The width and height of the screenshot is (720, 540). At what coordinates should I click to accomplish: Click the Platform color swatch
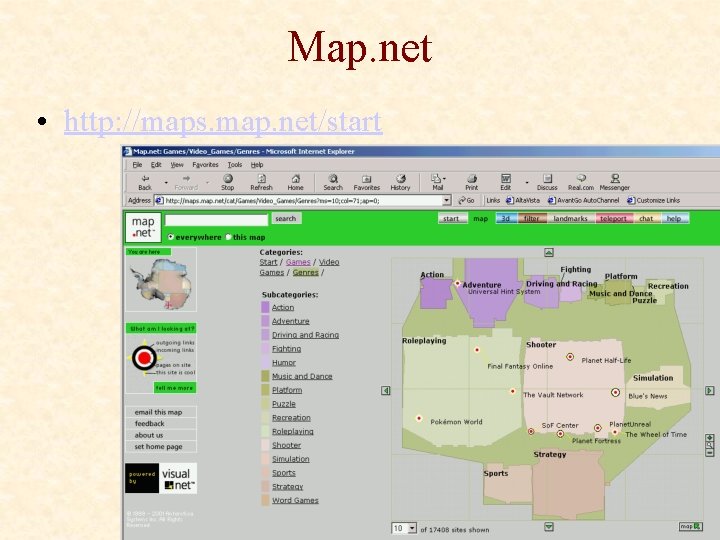pyautogui.click(x=265, y=390)
